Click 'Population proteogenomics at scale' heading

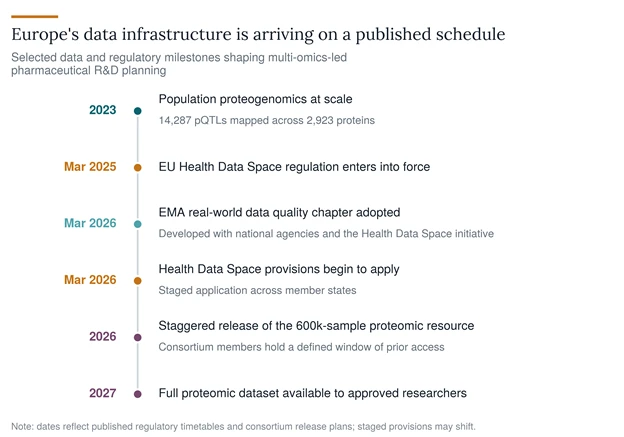pyautogui.click(x=255, y=99)
